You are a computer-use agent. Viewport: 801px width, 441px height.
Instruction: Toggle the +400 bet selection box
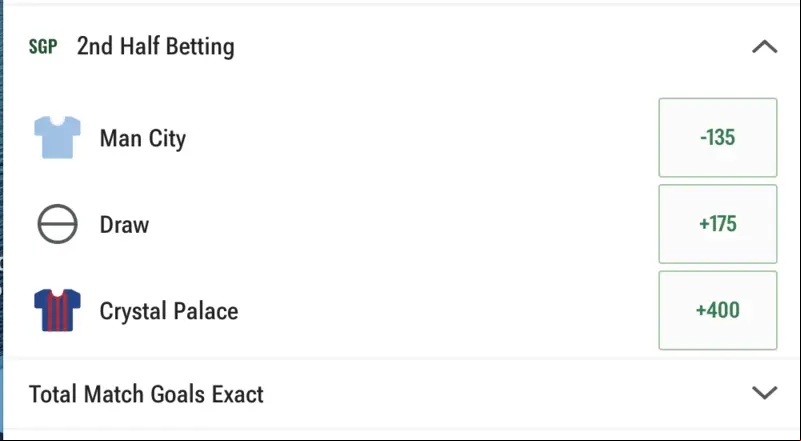pos(718,310)
